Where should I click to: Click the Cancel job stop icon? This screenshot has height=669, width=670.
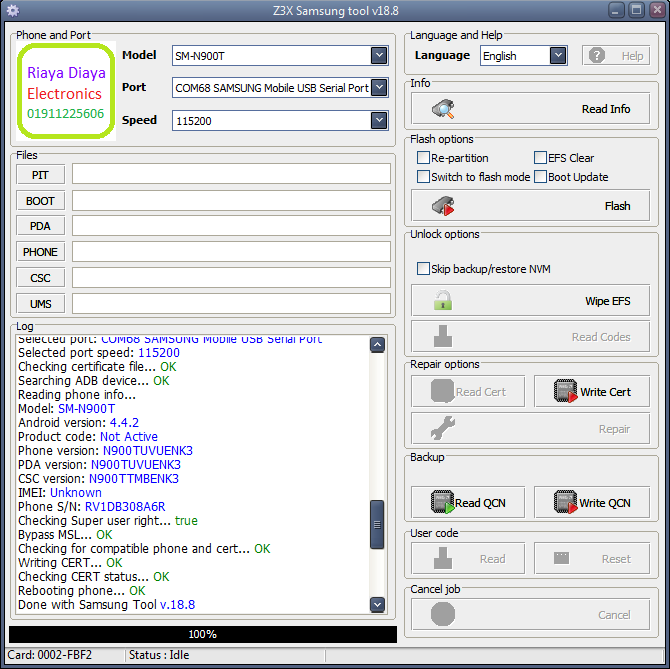[x=443, y=614]
